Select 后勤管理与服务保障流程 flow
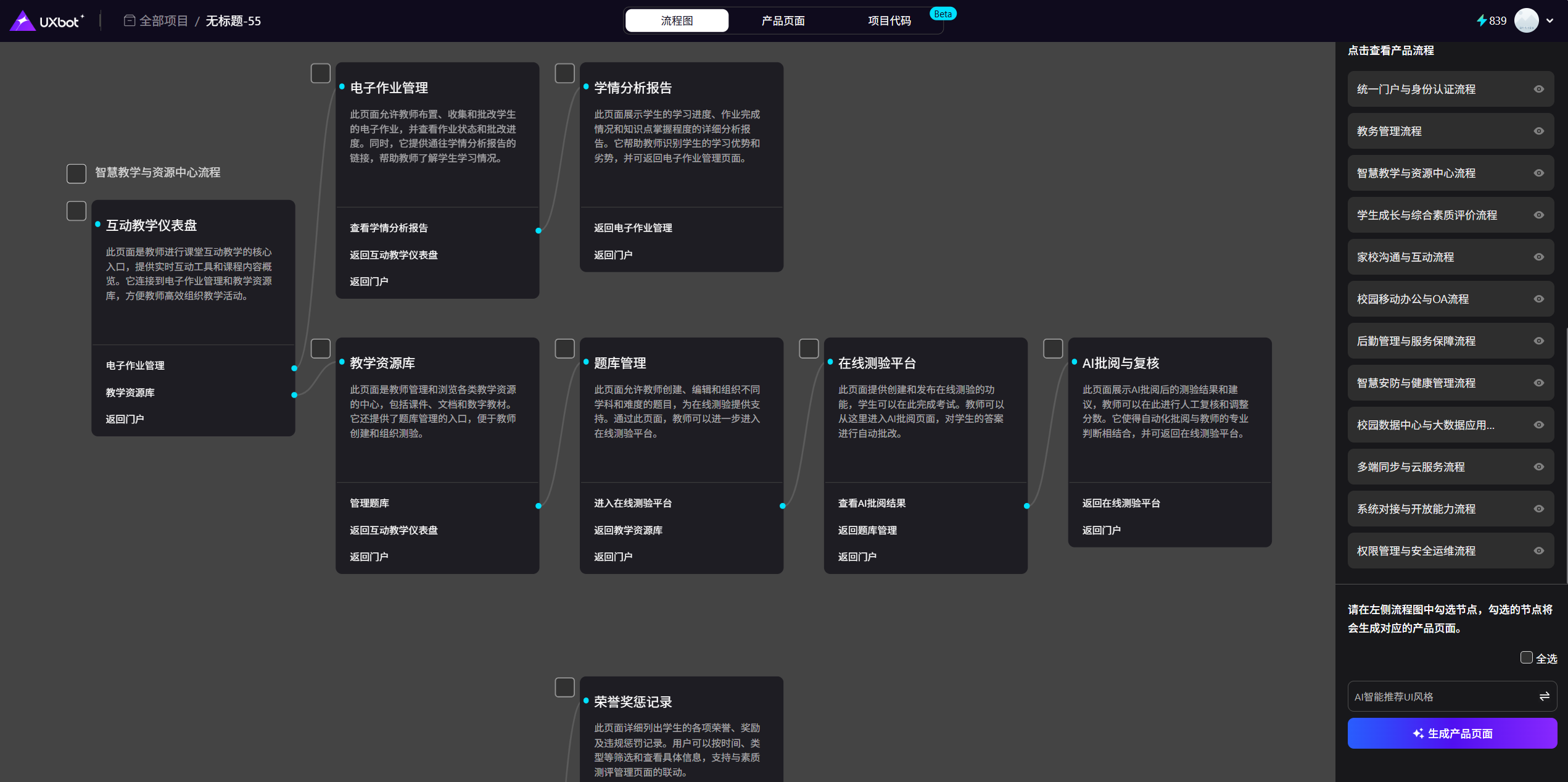The height and width of the screenshot is (782, 1568). click(1450, 341)
